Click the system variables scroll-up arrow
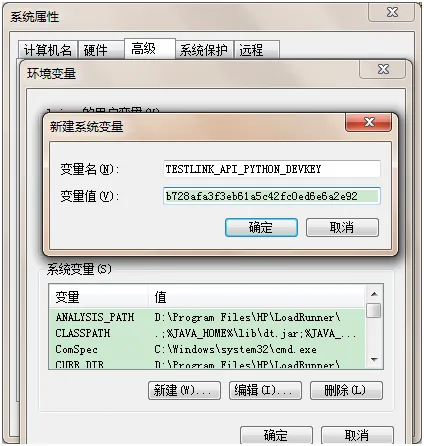The height and width of the screenshot is (446, 424). pos(374,294)
